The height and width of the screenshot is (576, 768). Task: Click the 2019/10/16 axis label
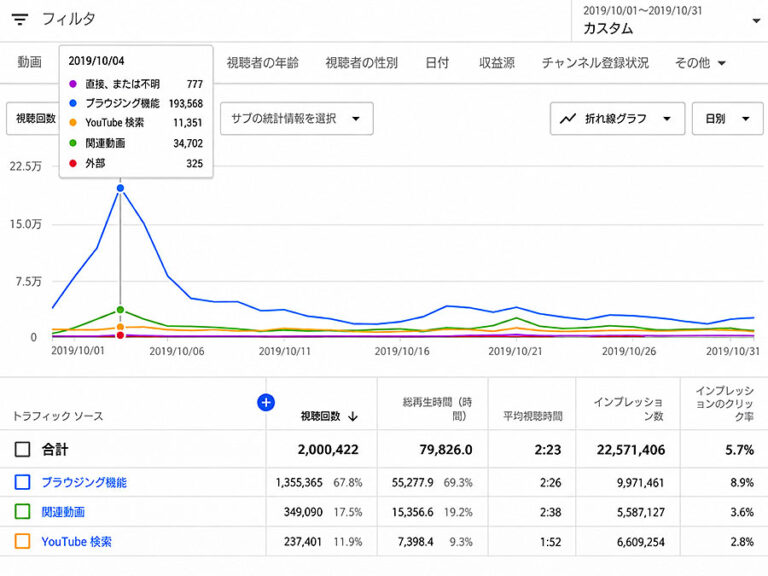pos(402,351)
